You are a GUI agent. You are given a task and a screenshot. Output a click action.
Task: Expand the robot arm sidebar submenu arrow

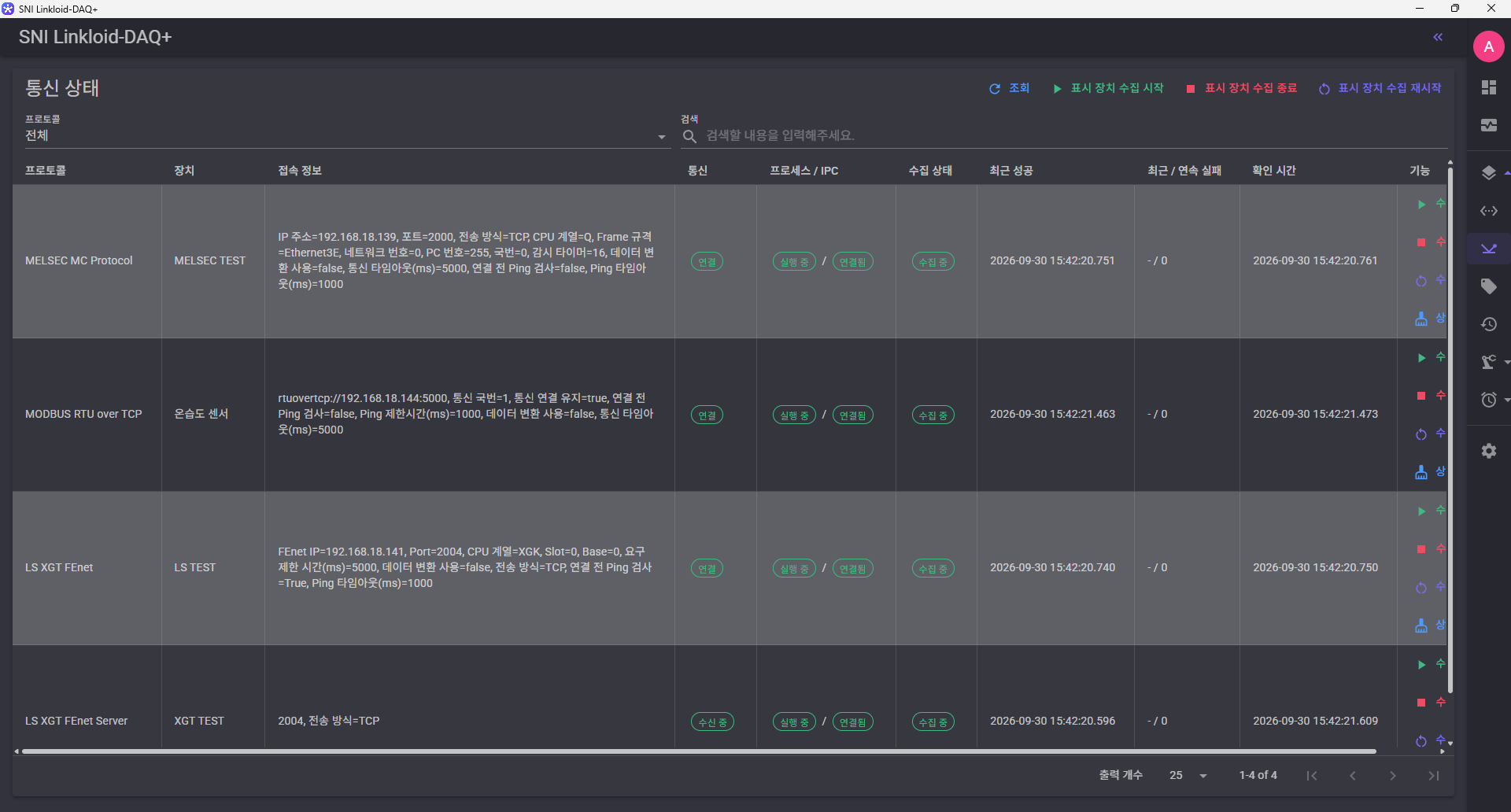[1506, 362]
